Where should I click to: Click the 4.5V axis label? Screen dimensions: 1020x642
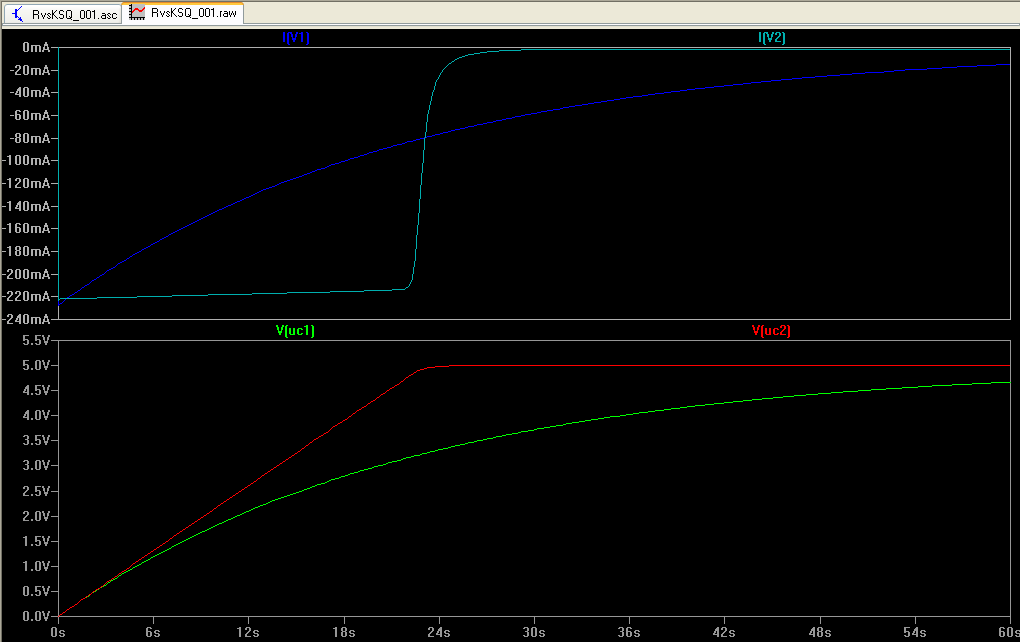36,390
